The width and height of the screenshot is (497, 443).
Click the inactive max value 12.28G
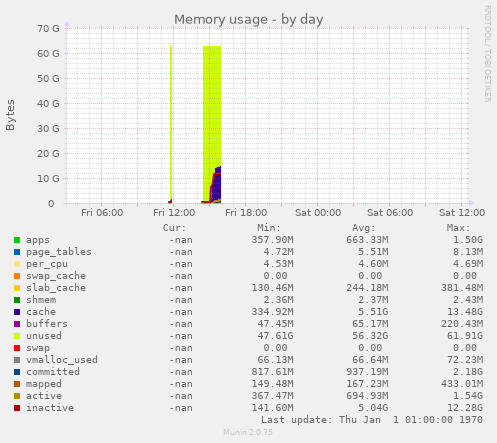pos(465,408)
